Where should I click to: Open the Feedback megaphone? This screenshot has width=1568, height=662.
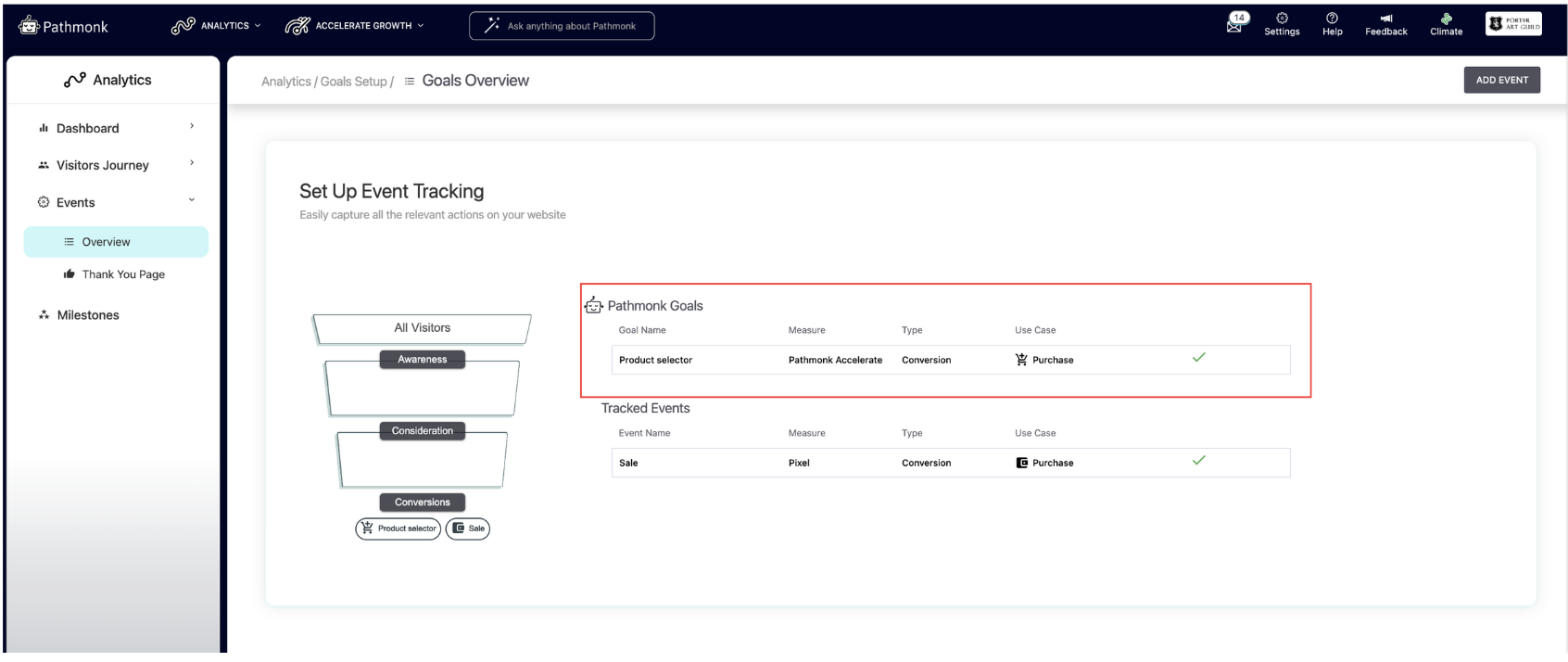point(1385,24)
